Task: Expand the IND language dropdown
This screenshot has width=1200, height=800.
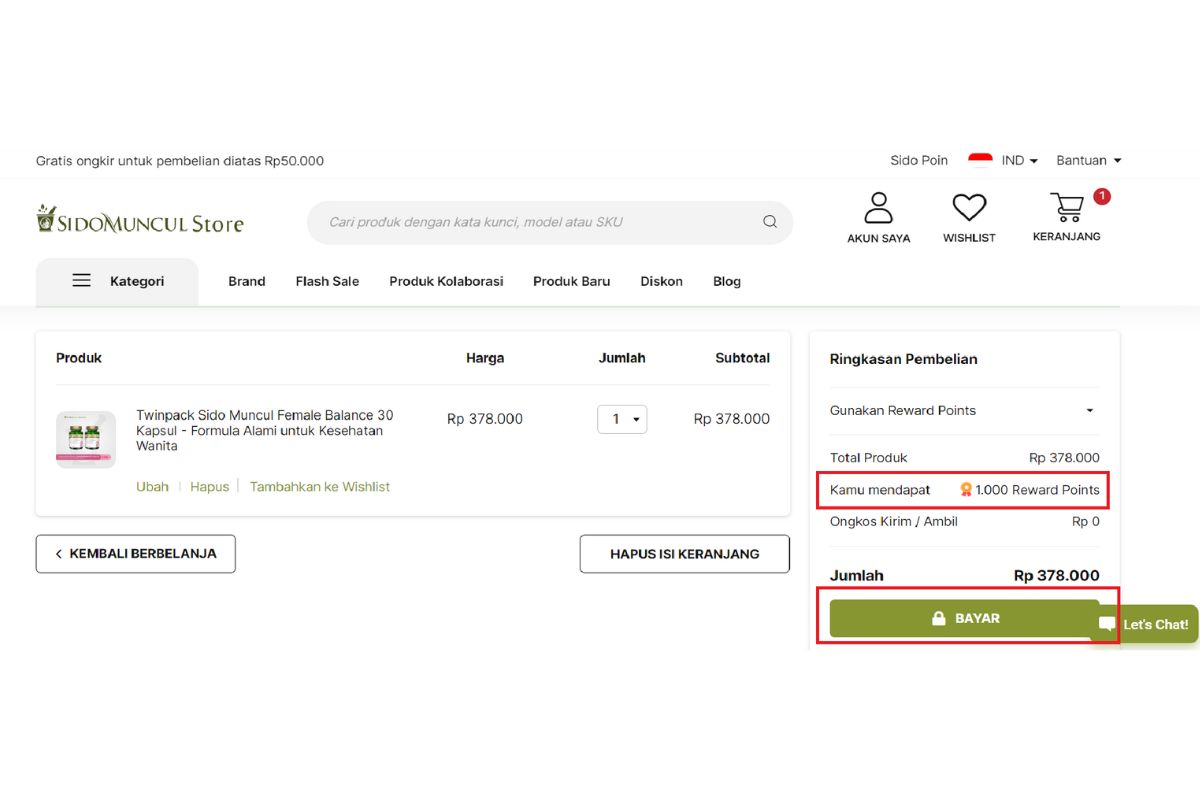Action: pyautogui.click(x=1020, y=160)
